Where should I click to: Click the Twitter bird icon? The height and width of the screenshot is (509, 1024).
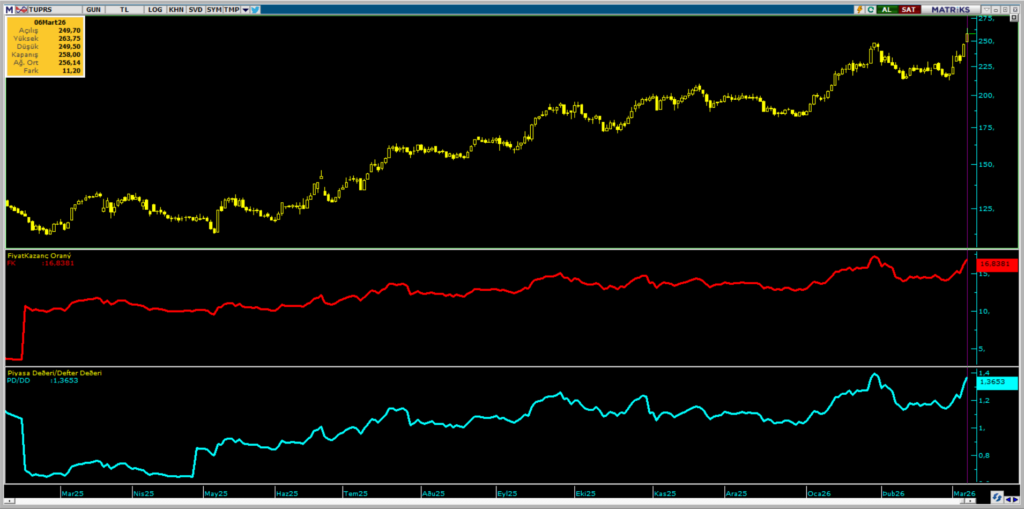[x=256, y=8]
